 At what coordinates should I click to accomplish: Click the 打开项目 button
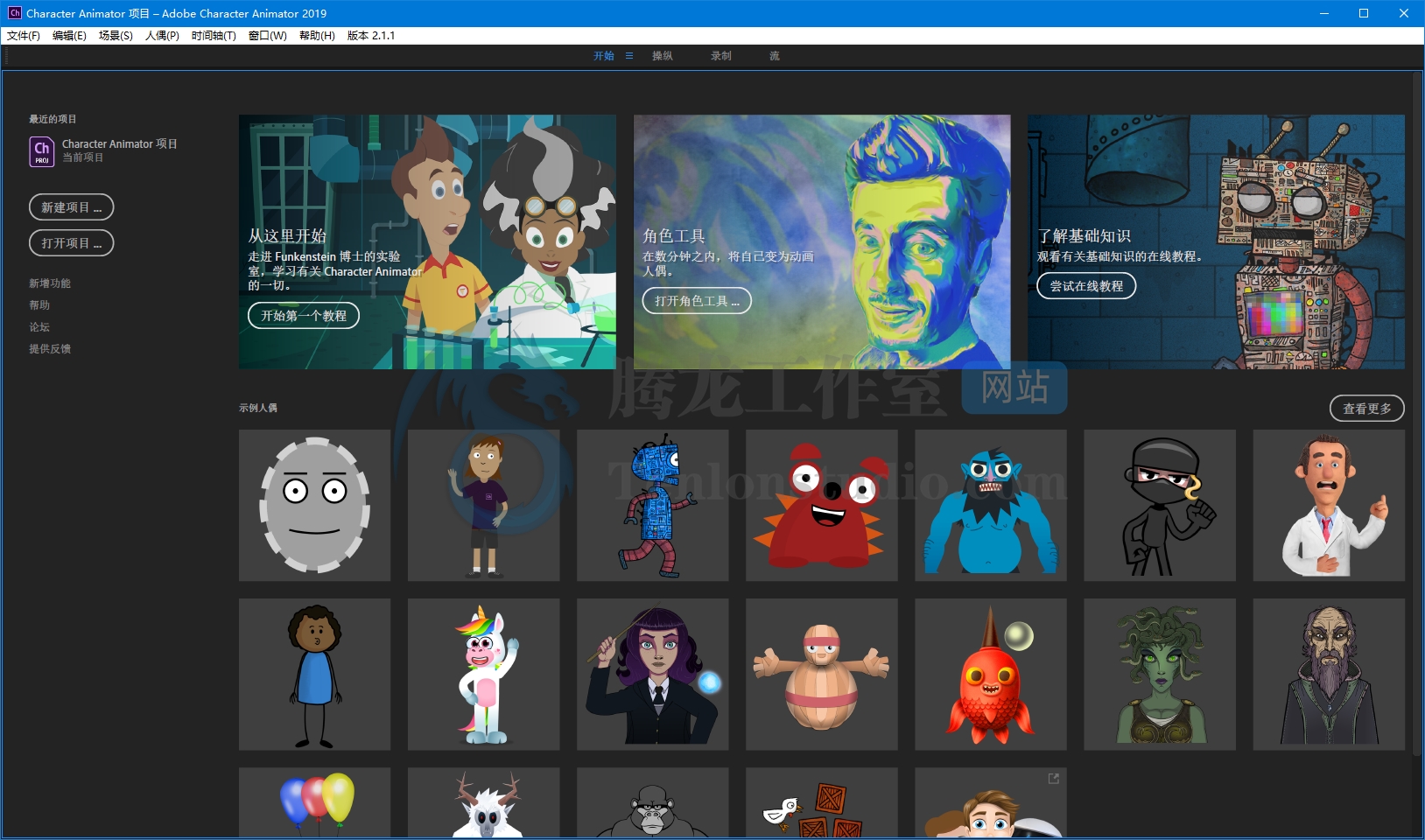(x=72, y=243)
